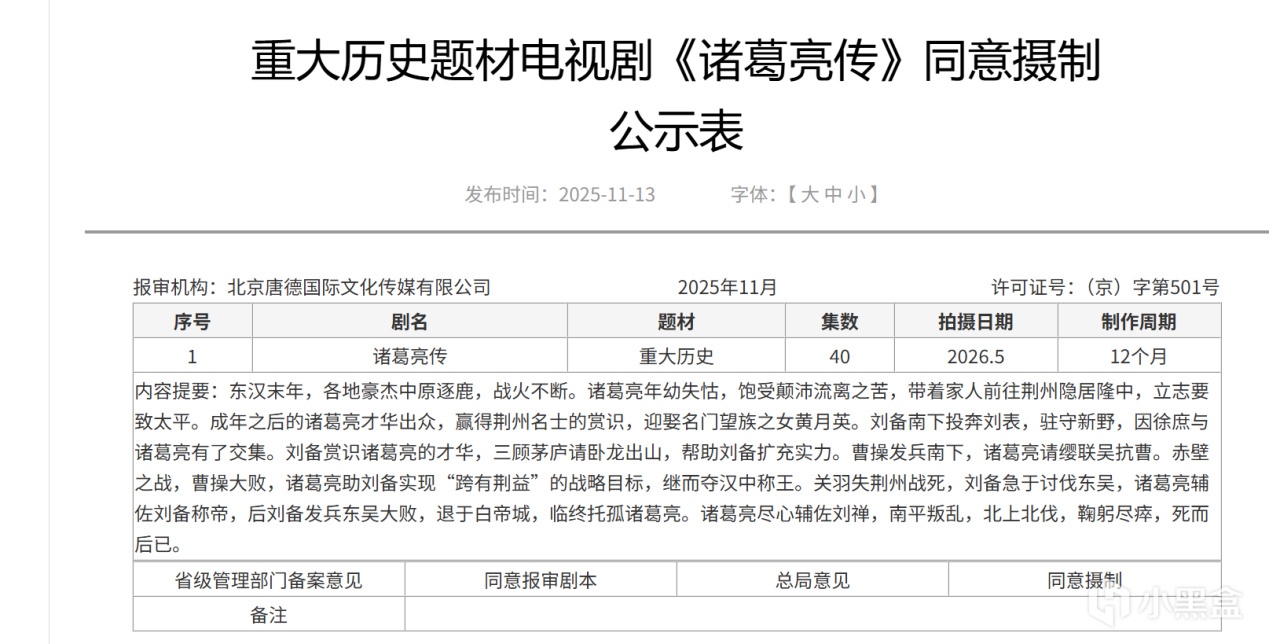Click the 剧名 column header

(x=409, y=322)
